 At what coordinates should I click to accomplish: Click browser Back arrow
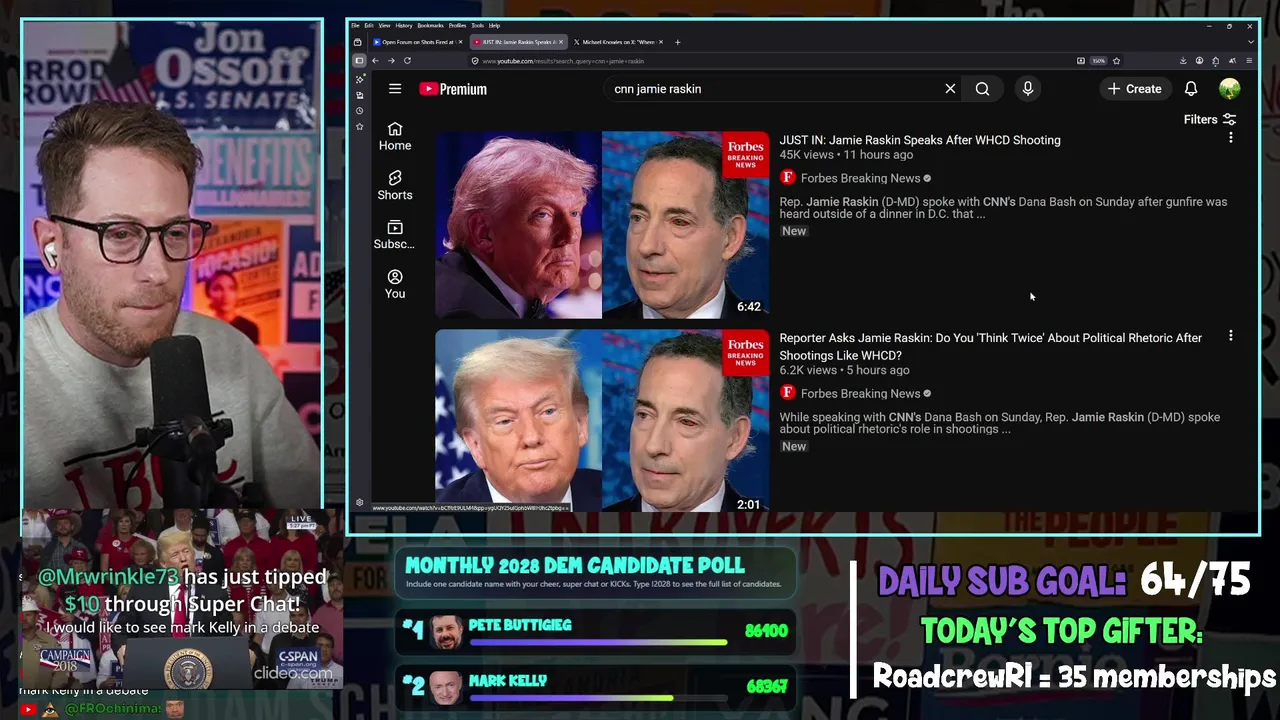point(375,61)
